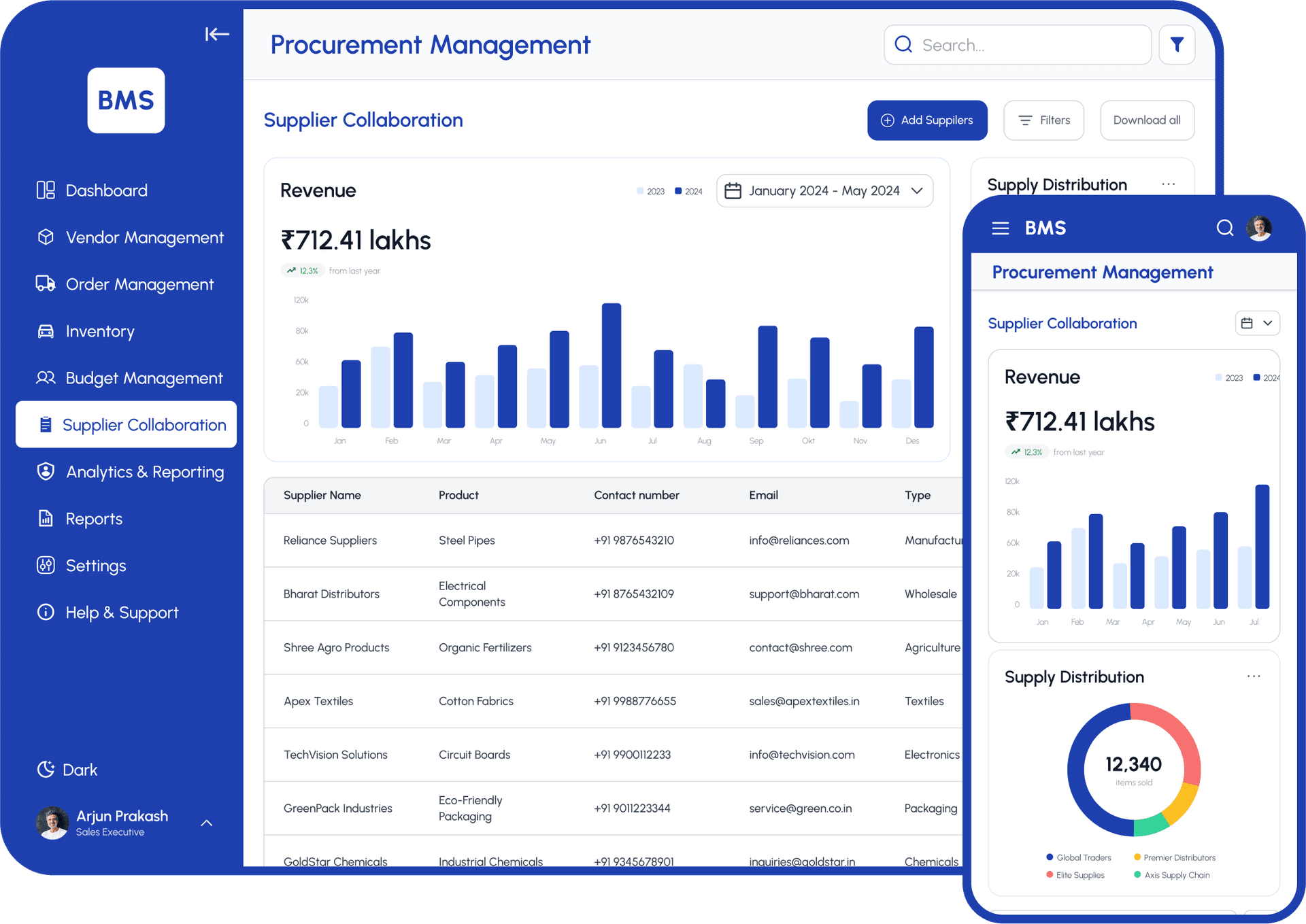Viewport: 1306px width, 924px height.
Task: Open the January 2024 - May 2024 date dropdown
Action: (824, 191)
